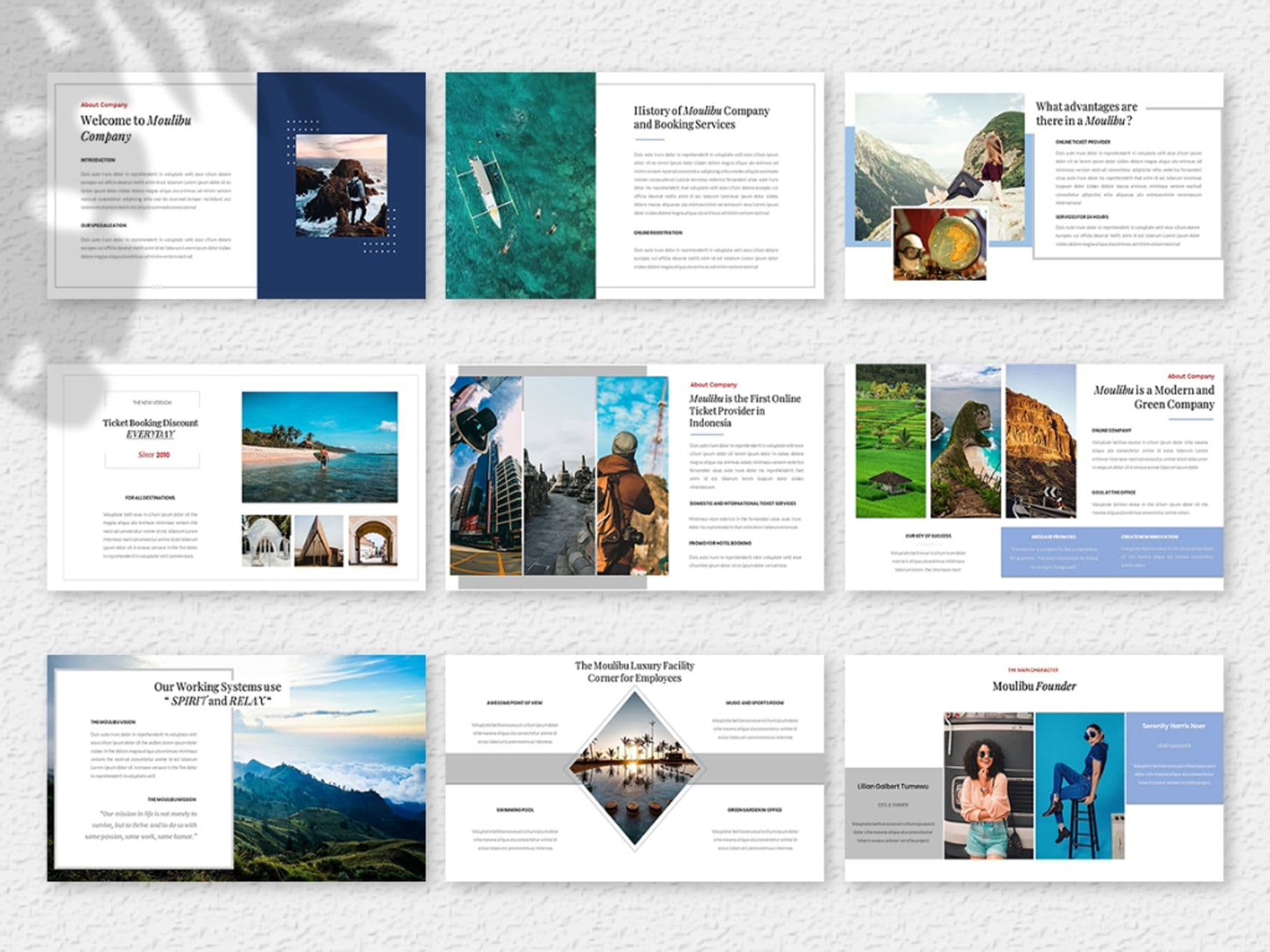This screenshot has width=1270, height=952.
Task: Select the First Online Ticket Provider slide
Action: point(634,477)
